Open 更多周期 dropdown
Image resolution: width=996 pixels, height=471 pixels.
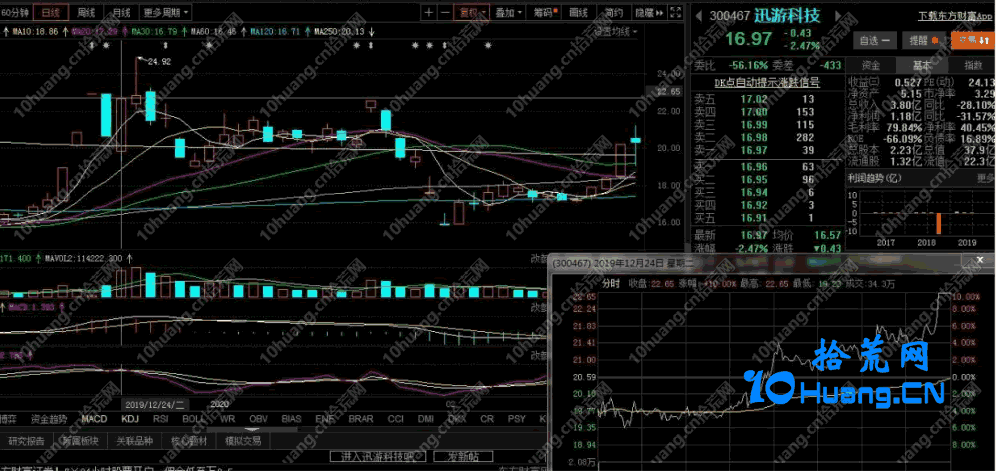(x=165, y=12)
